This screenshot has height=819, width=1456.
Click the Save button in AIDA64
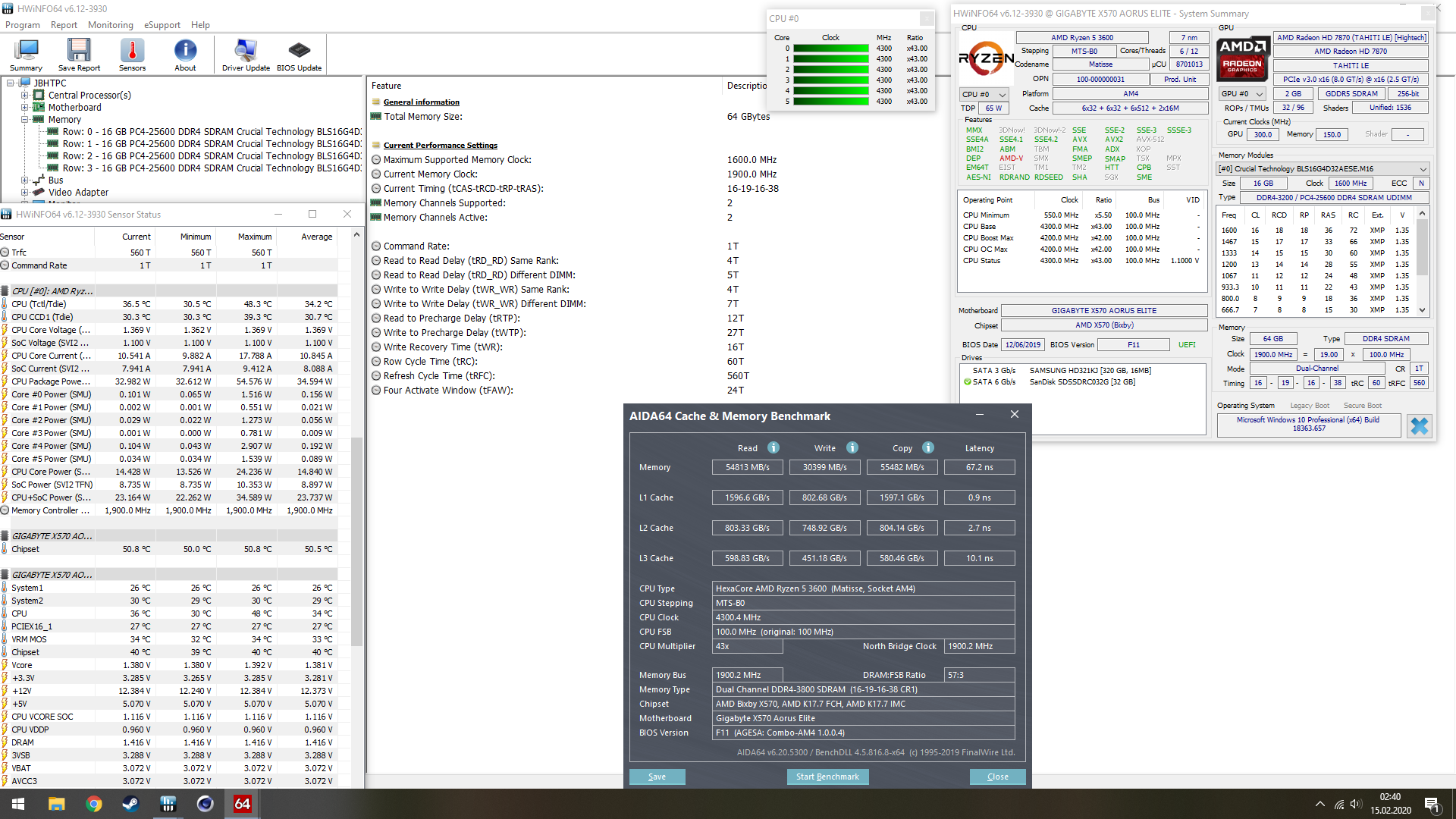coord(657,777)
